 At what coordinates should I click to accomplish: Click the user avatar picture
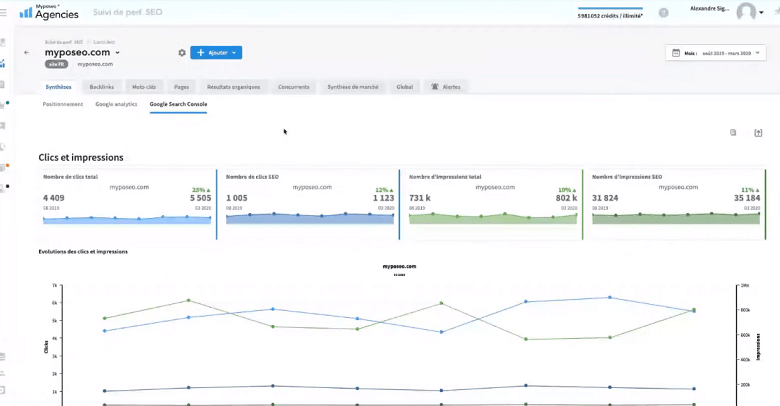click(746, 11)
